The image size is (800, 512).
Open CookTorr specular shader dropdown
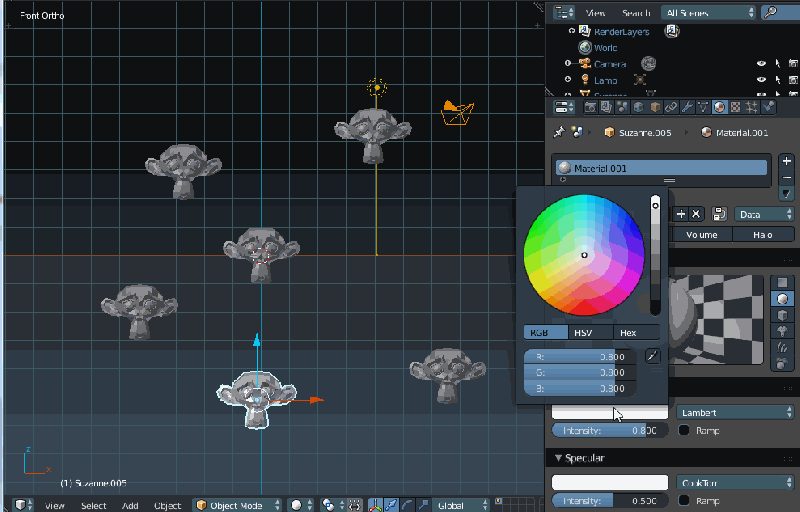point(735,482)
